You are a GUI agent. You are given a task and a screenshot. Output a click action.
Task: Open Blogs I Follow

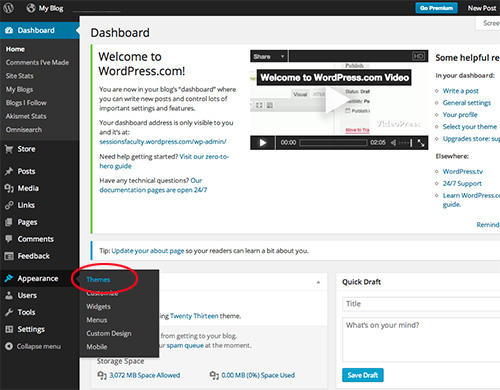coord(26,103)
